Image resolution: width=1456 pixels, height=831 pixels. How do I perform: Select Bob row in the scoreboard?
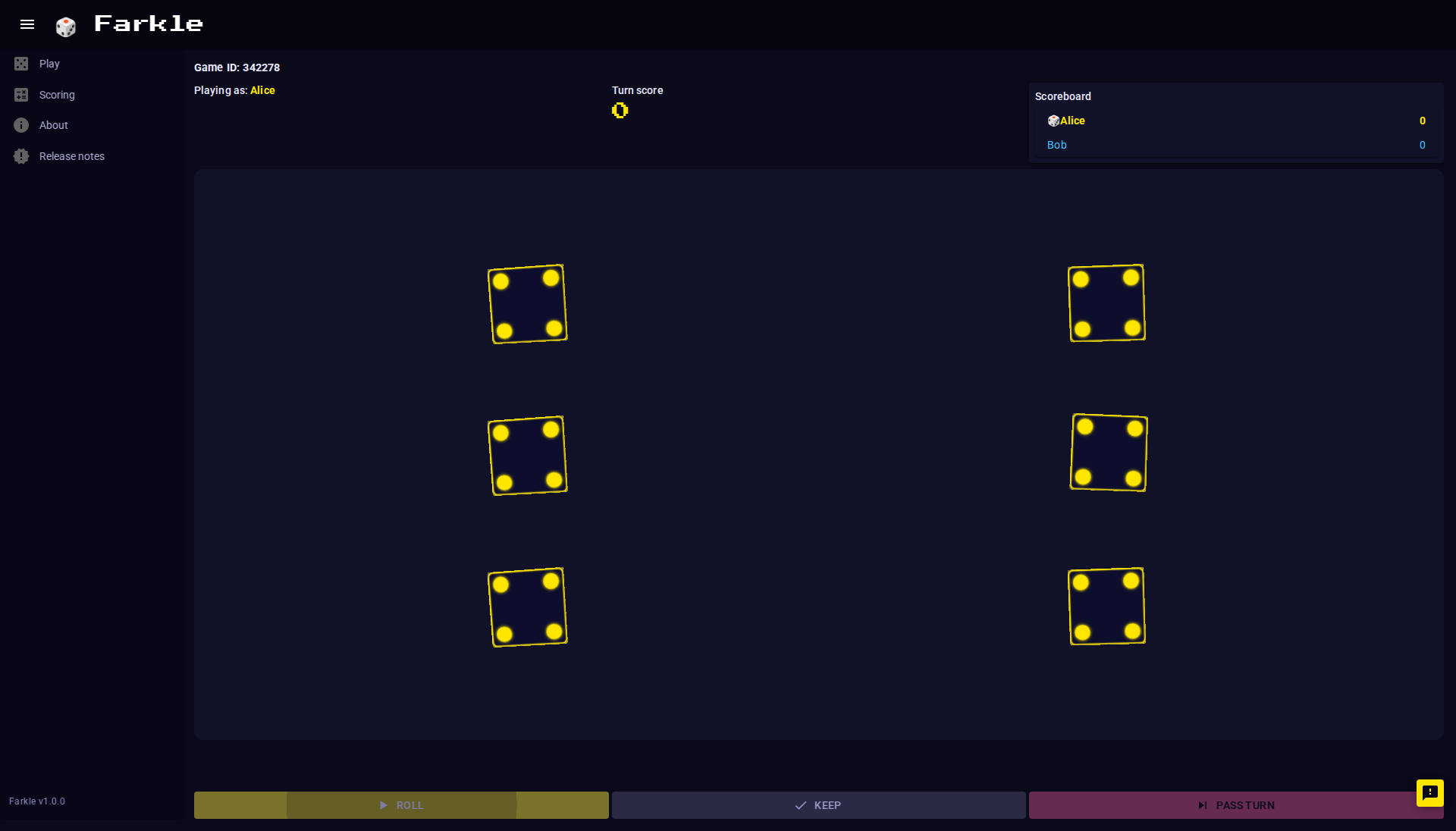click(x=1236, y=145)
